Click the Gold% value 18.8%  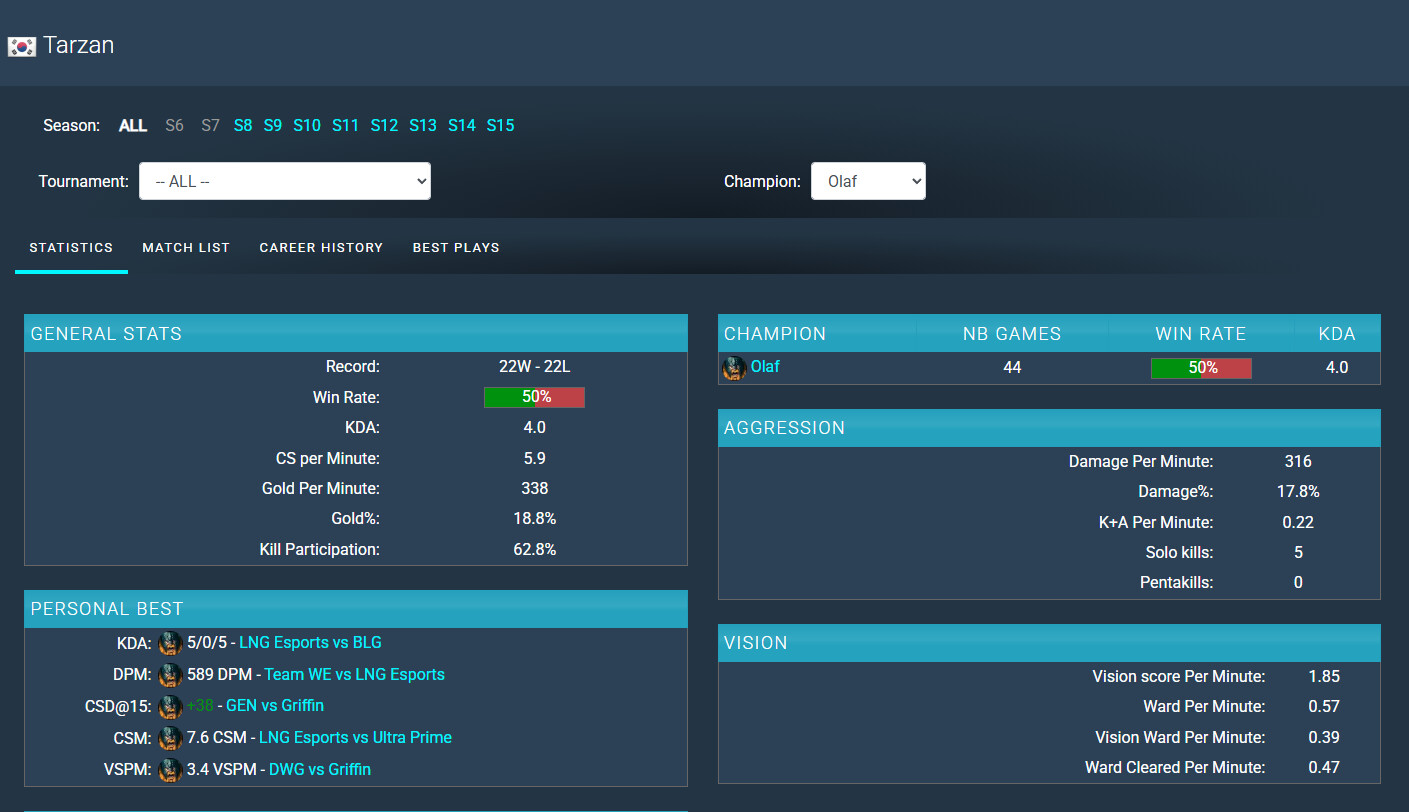point(535,519)
